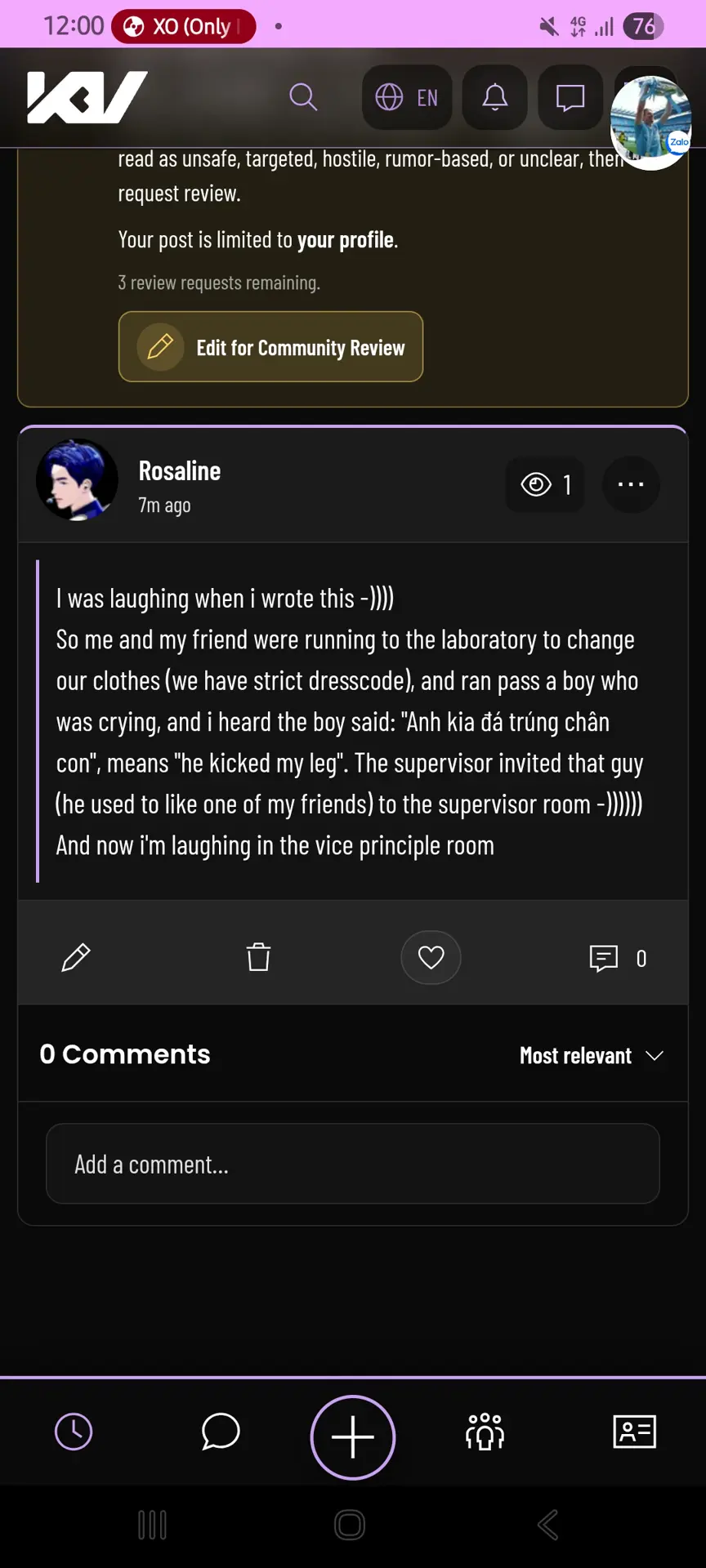Toggle the heart like button
Viewport: 706px width, 1568px height.
click(431, 957)
